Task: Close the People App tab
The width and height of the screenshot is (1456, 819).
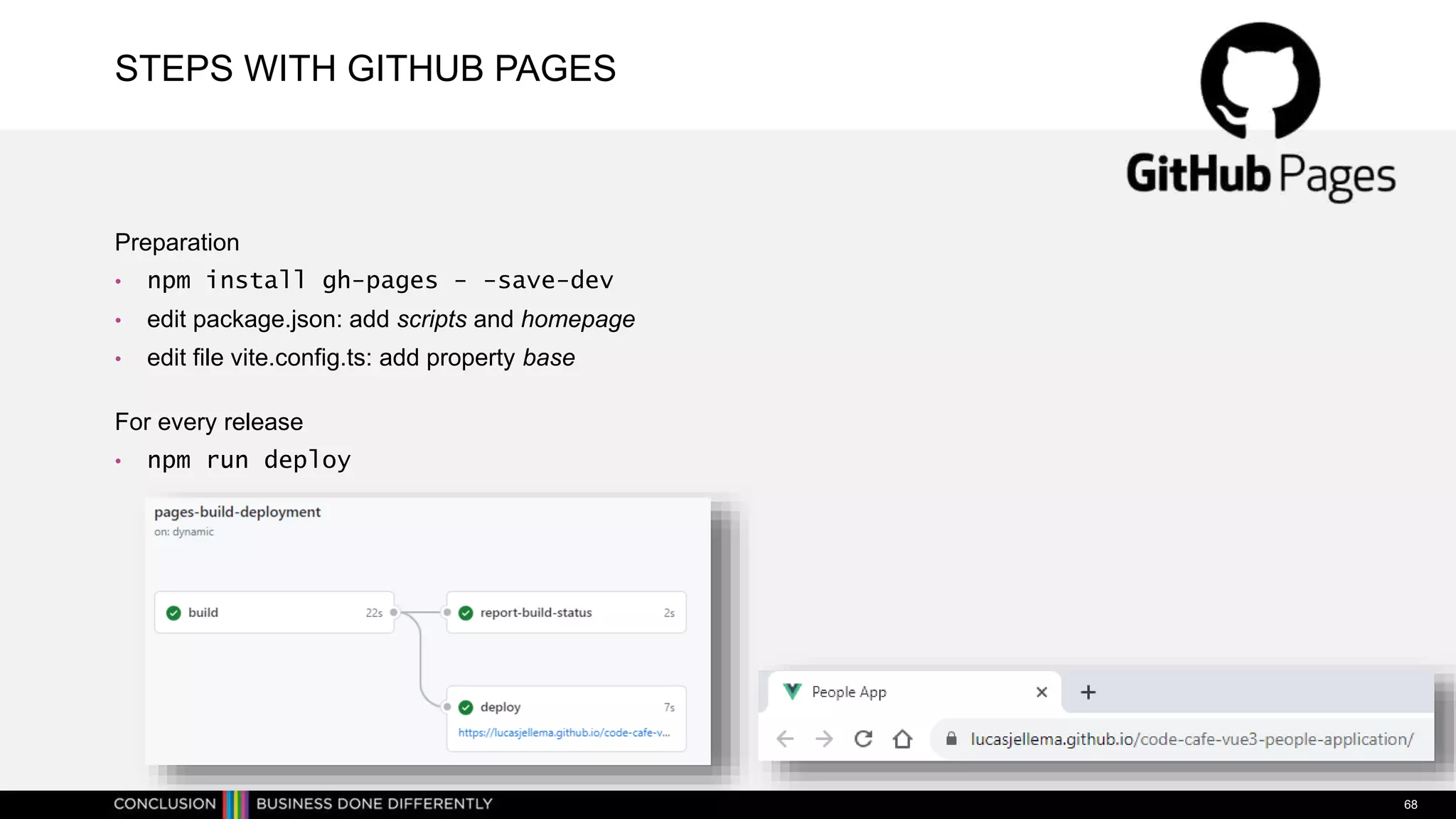Action: (1042, 692)
